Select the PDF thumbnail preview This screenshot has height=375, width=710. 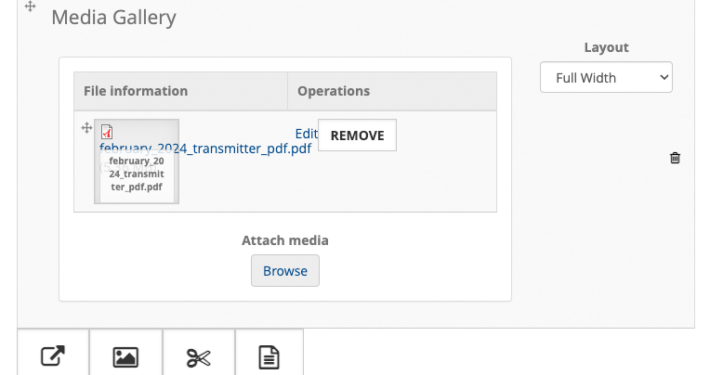[x=136, y=162]
